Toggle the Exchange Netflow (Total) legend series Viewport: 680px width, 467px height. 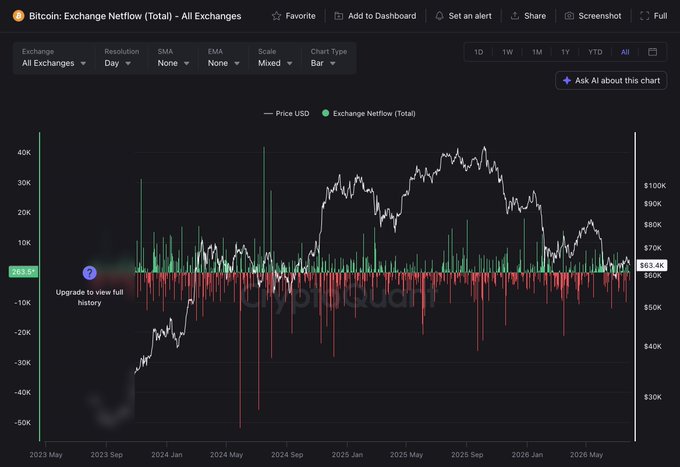click(369, 114)
